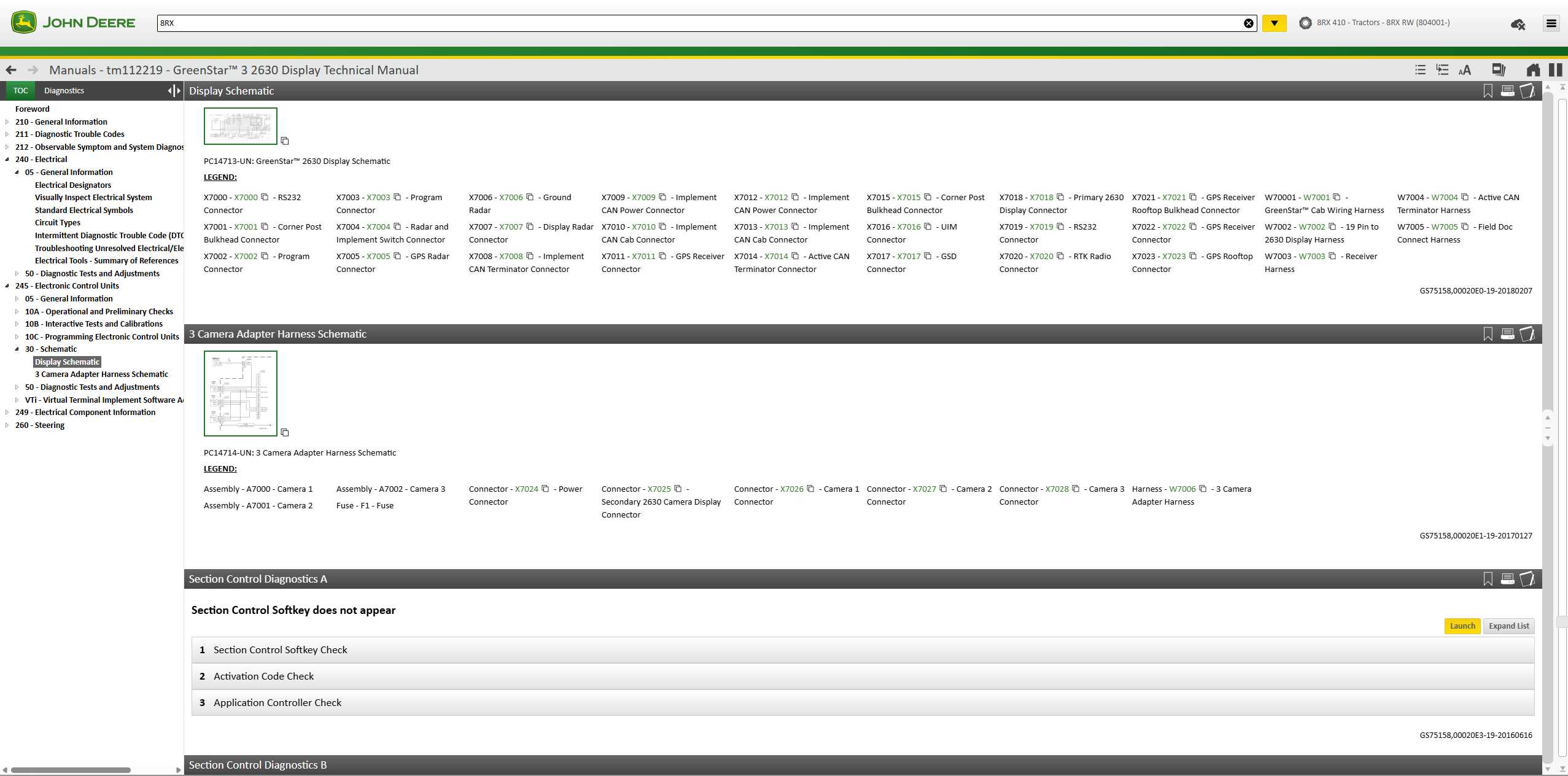The height and width of the screenshot is (776, 1568).
Task: Select 3 Camera Adapter Harness Schematic in TOC
Action: pyautogui.click(x=101, y=374)
